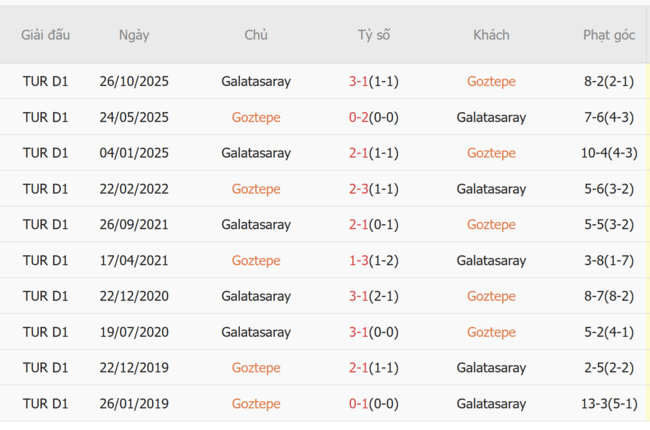Click Goztepe in the 22/12/2019 match
Image resolution: width=650 pixels, height=430 pixels.
[256, 368]
